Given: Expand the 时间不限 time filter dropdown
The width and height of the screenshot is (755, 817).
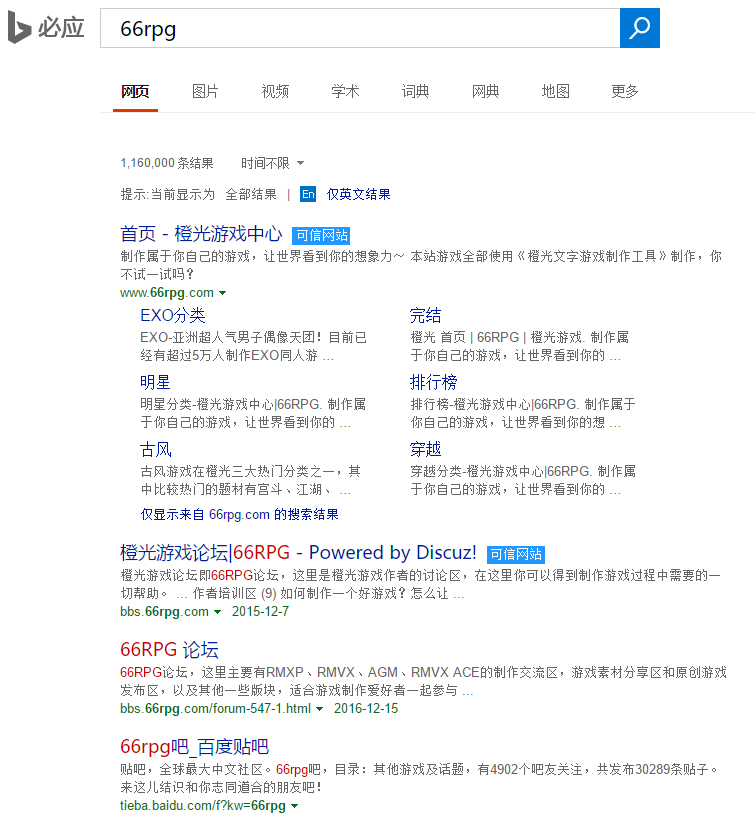Looking at the screenshot, I should pyautogui.click(x=272, y=163).
